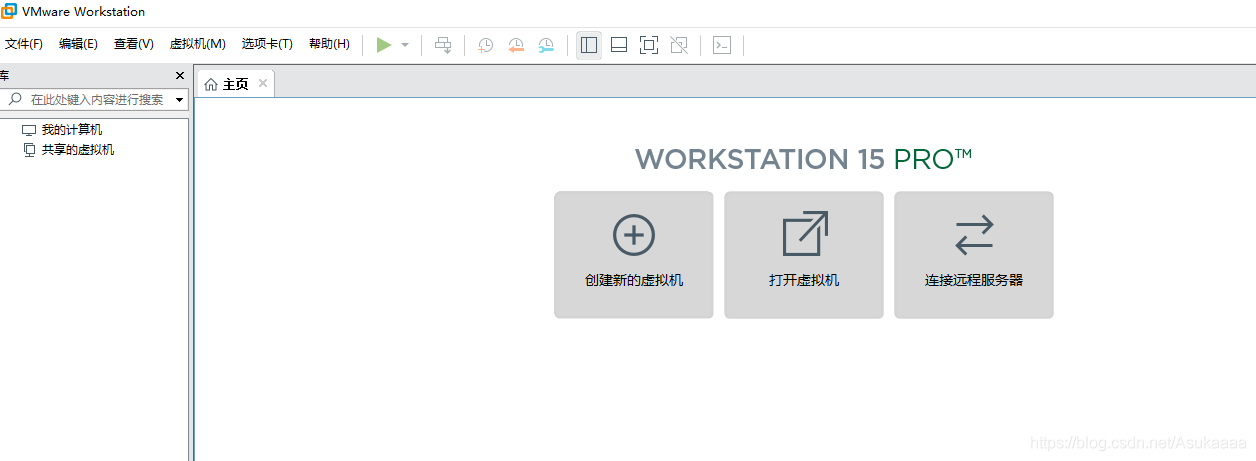Open the 文件(F) menu
Viewport: 1256px width, 461px height.
(x=24, y=44)
